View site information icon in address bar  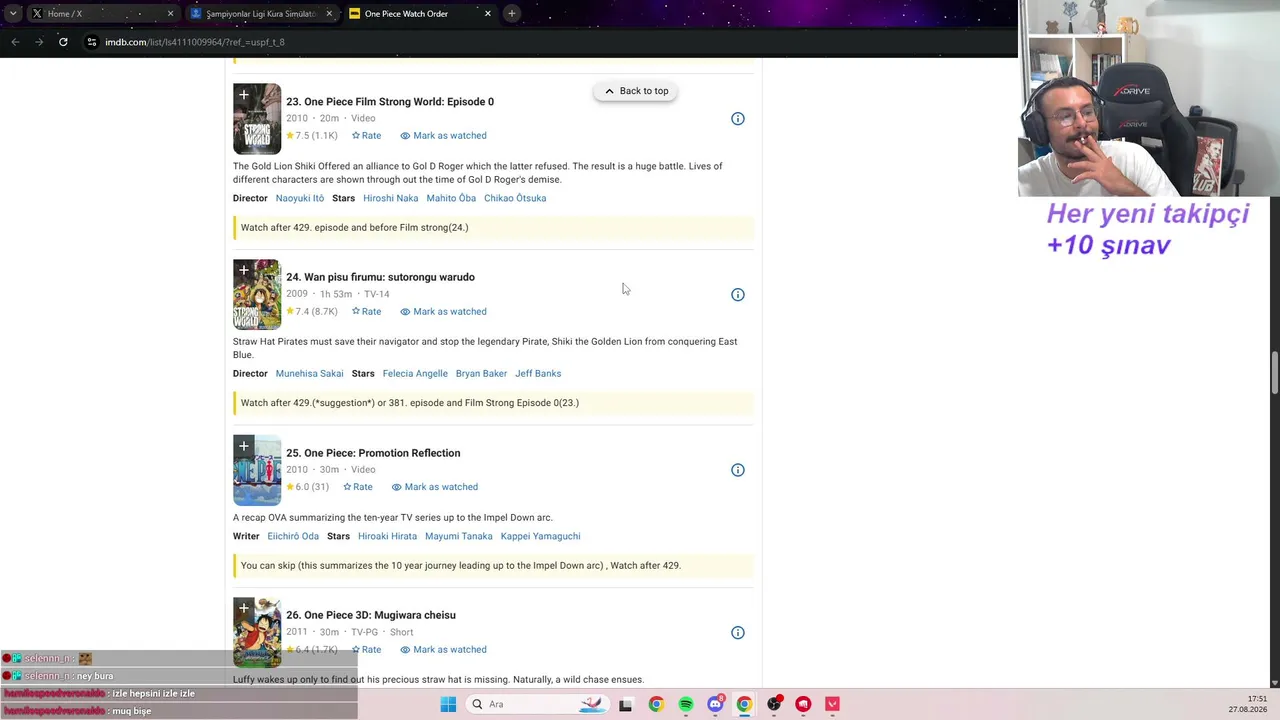pyautogui.click(x=92, y=42)
